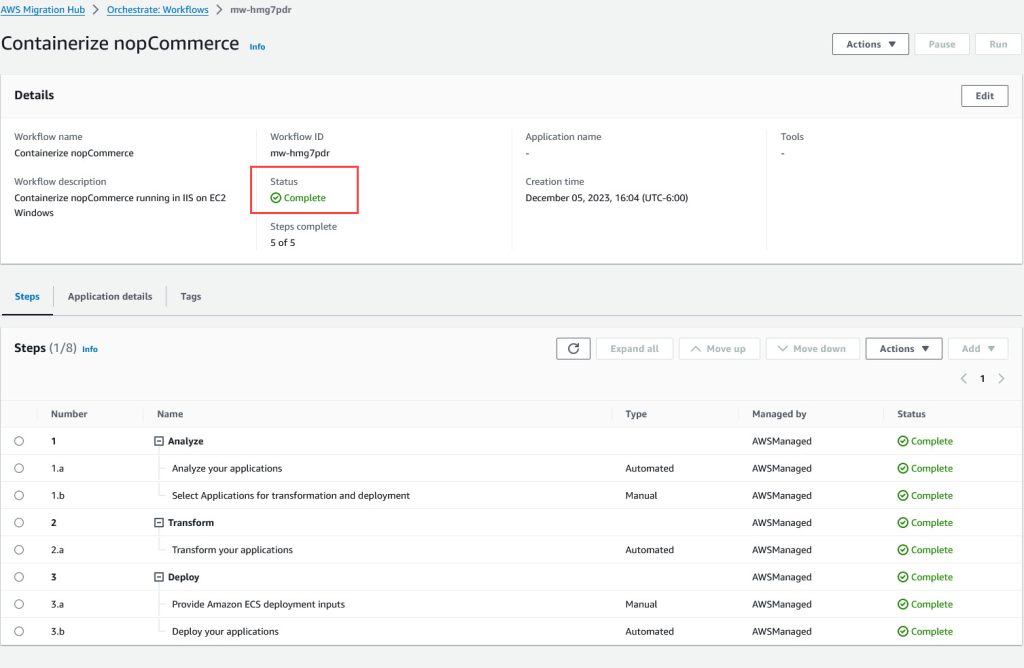Click 'Select Applications for transformation and deployment' row
This screenshot has height=668, width=1024.
pyautogui.click(x=511, y=496)
